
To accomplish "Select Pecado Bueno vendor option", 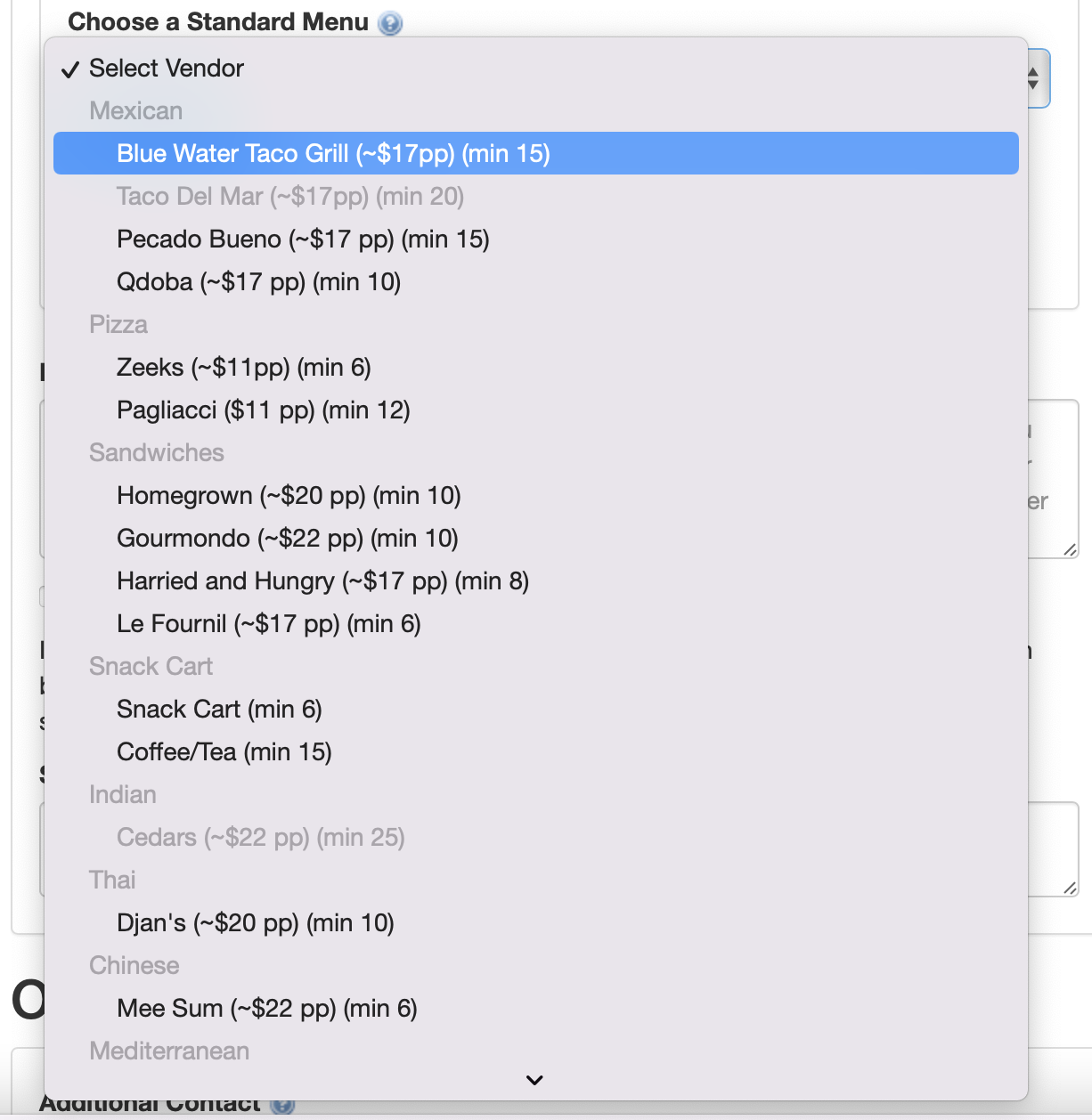I will (x=303, y=239).
